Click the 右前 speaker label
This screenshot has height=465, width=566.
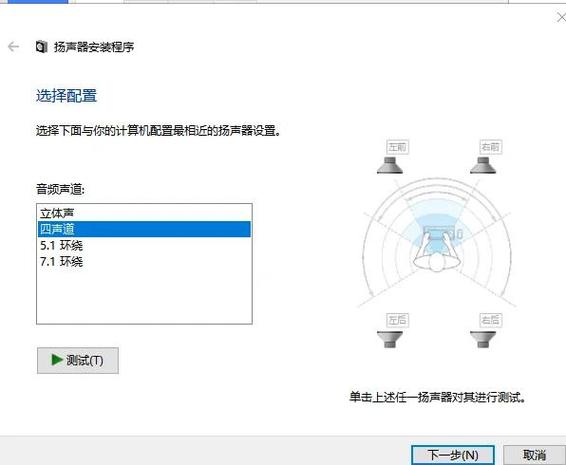tap(491, 147)
